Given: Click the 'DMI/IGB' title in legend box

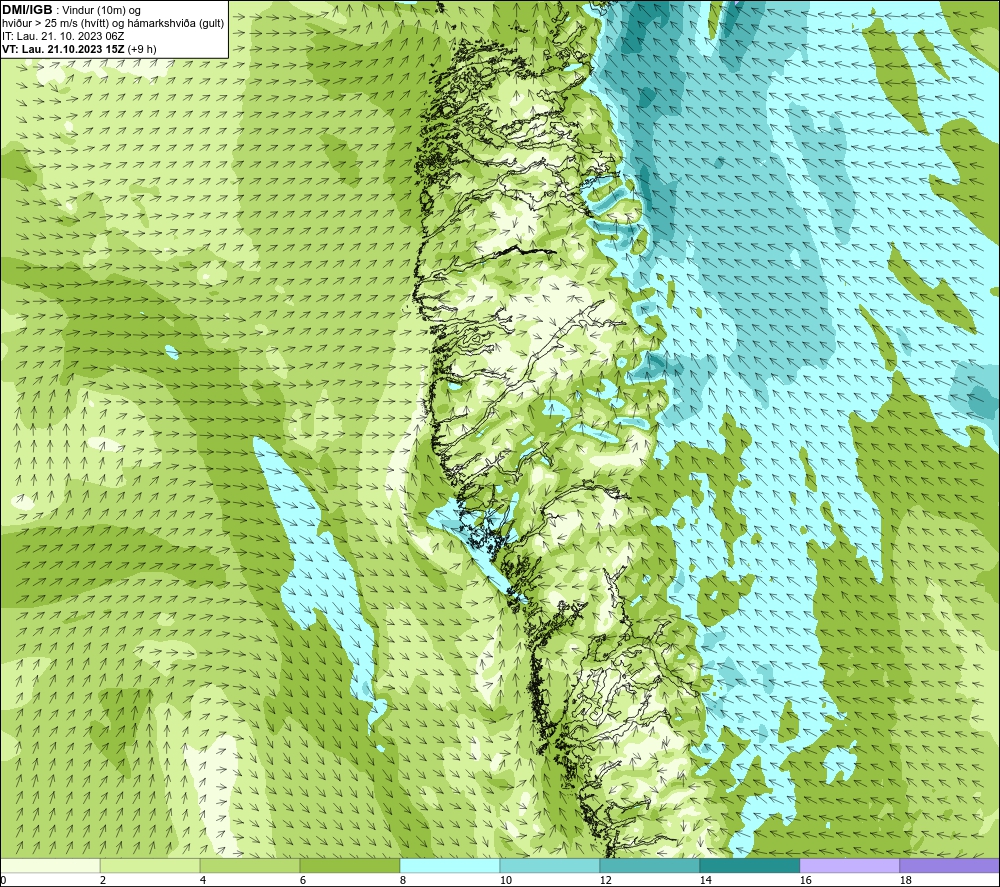Looking at the screenshot, I should (27, 10).
